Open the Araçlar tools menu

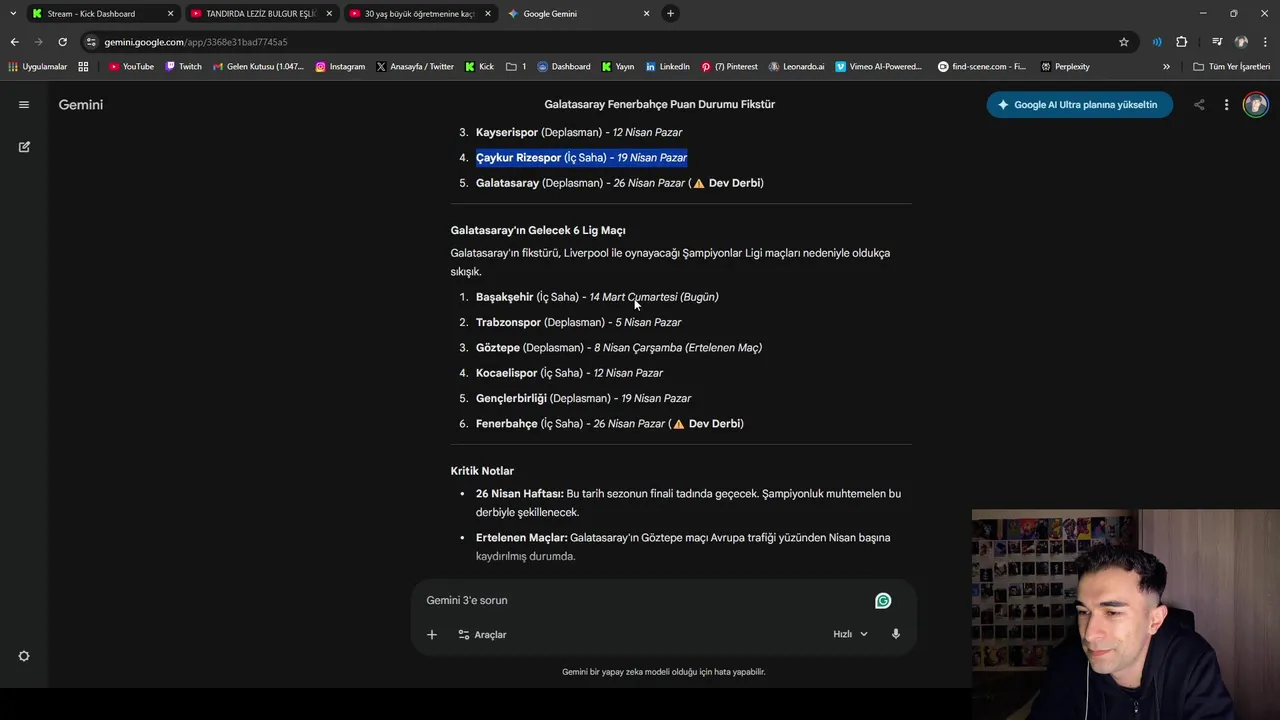482,634
